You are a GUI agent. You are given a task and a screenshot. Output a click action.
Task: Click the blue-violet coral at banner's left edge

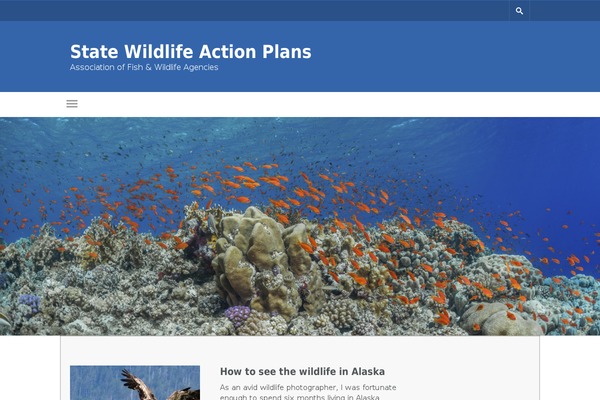tap(29, 302)
